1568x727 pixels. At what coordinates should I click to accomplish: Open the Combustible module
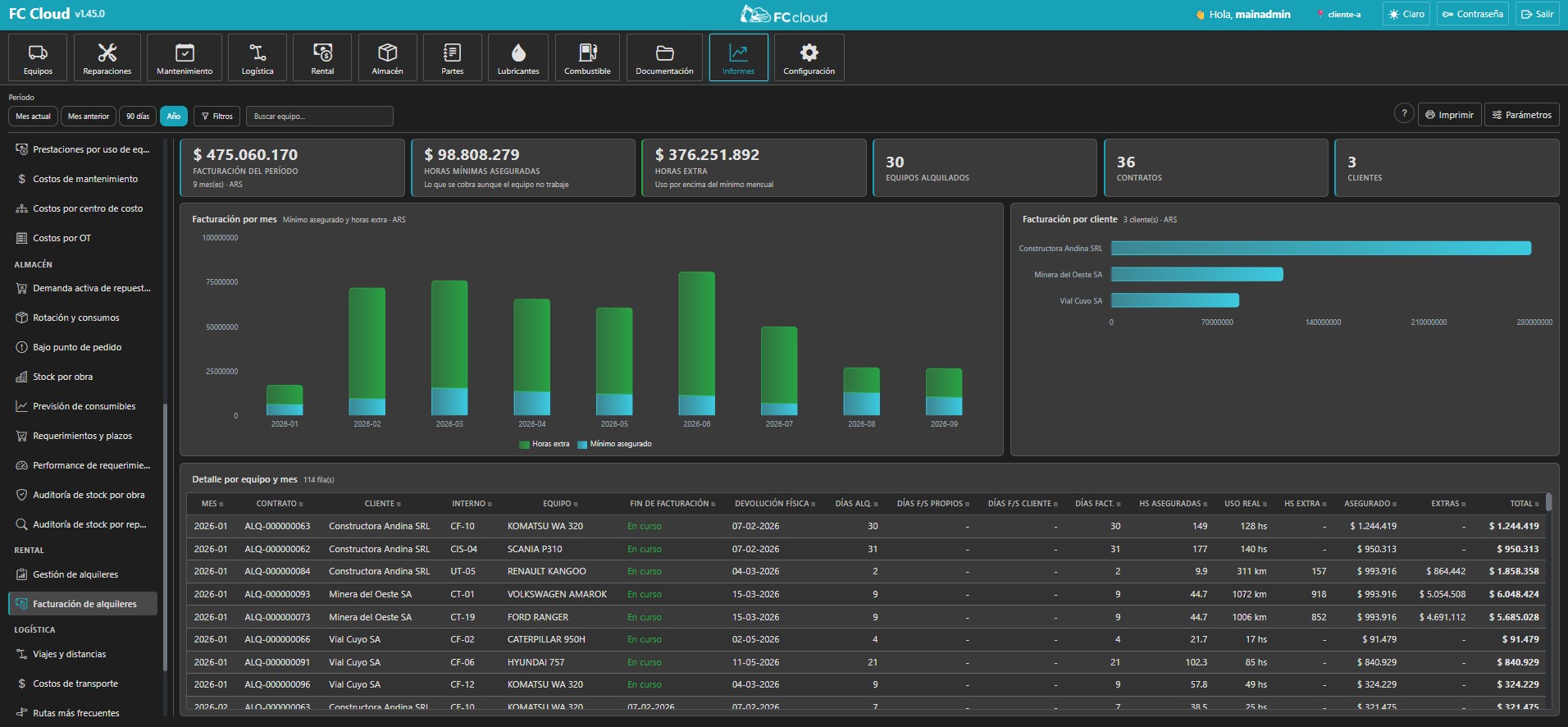click(x=587, y=57)
